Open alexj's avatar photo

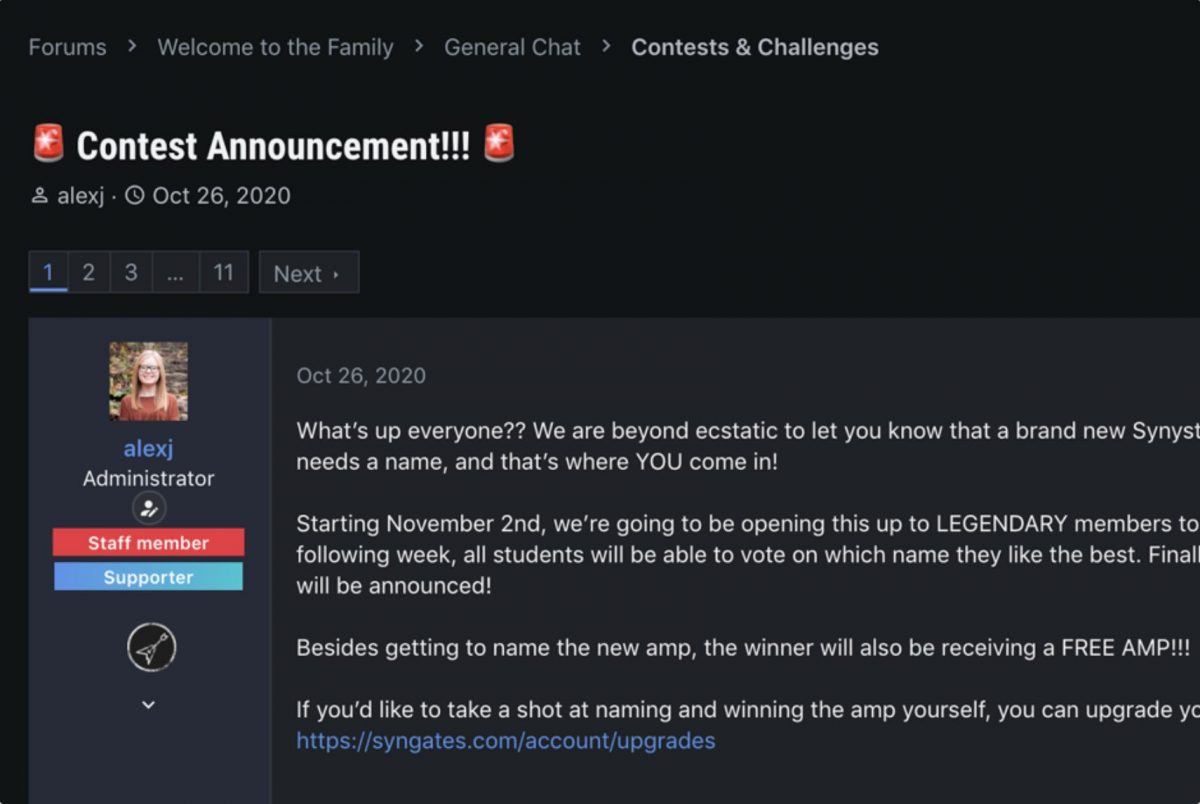click(x=149, y=381)
